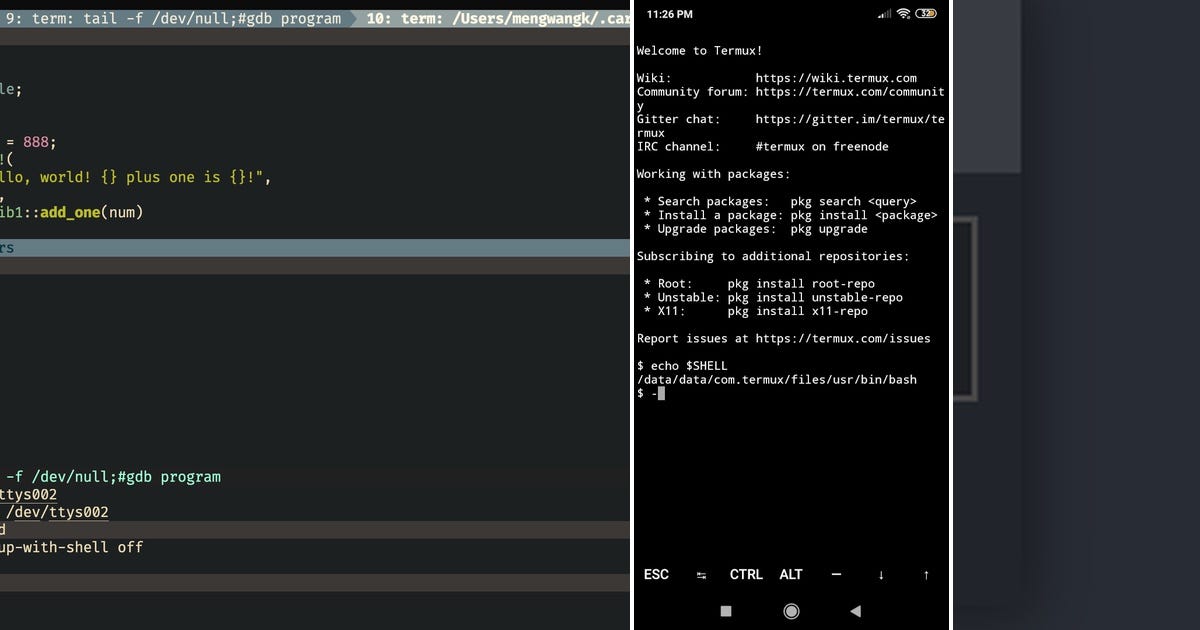Toggle the CTRL modifier key

746,575
